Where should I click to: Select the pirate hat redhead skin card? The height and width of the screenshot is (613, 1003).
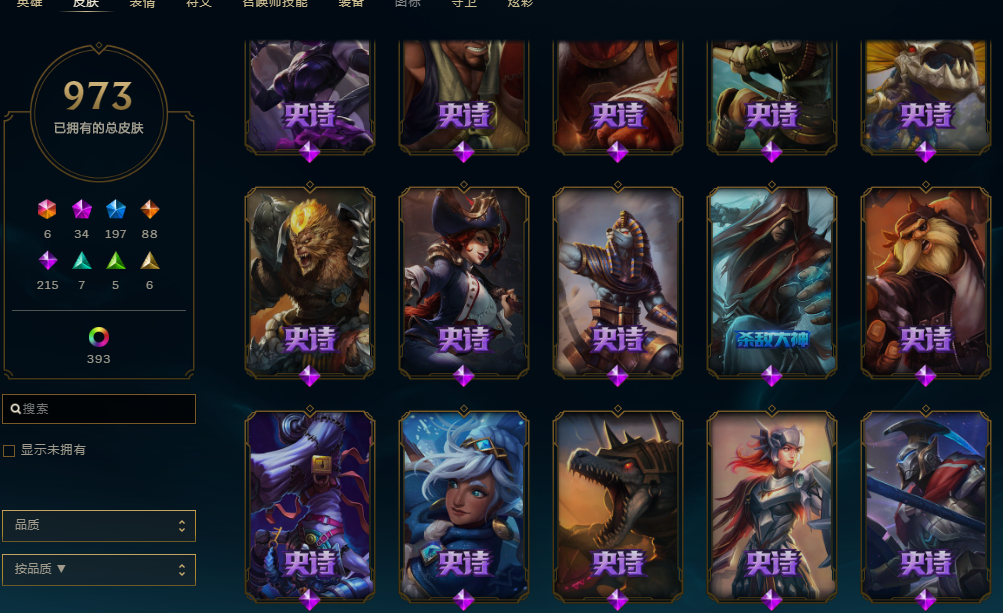[464, 282]
